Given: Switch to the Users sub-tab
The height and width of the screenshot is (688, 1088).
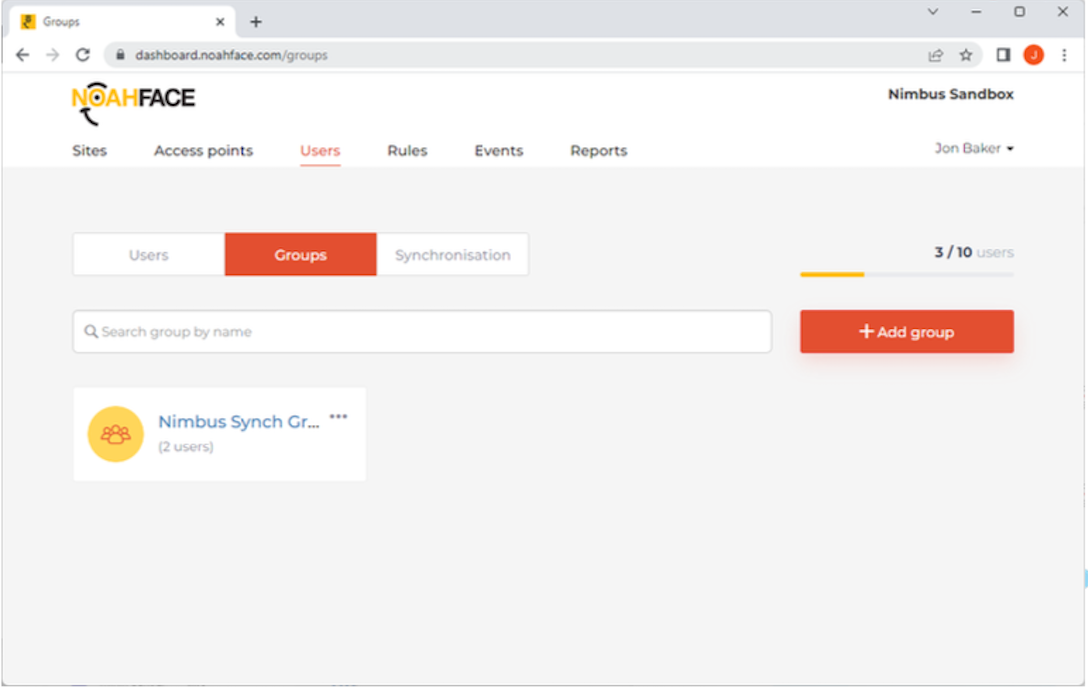Looking at the screenshot, I should [x=148, y=255].
